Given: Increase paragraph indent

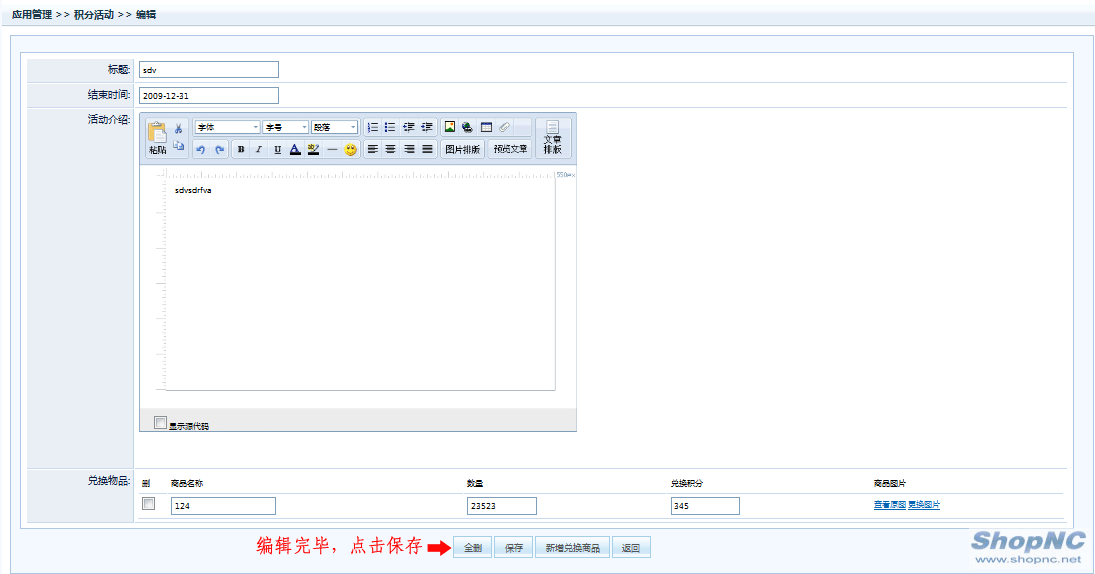Looking at the screenshot, I should [x=427, y=127].
